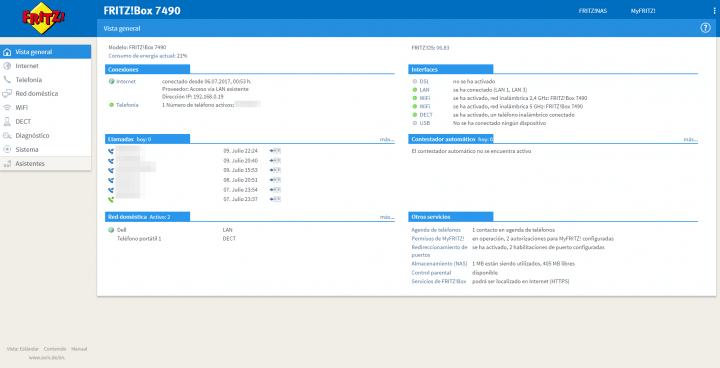Click 'Teléfono portátil 1' device entry

pos(139,239)
